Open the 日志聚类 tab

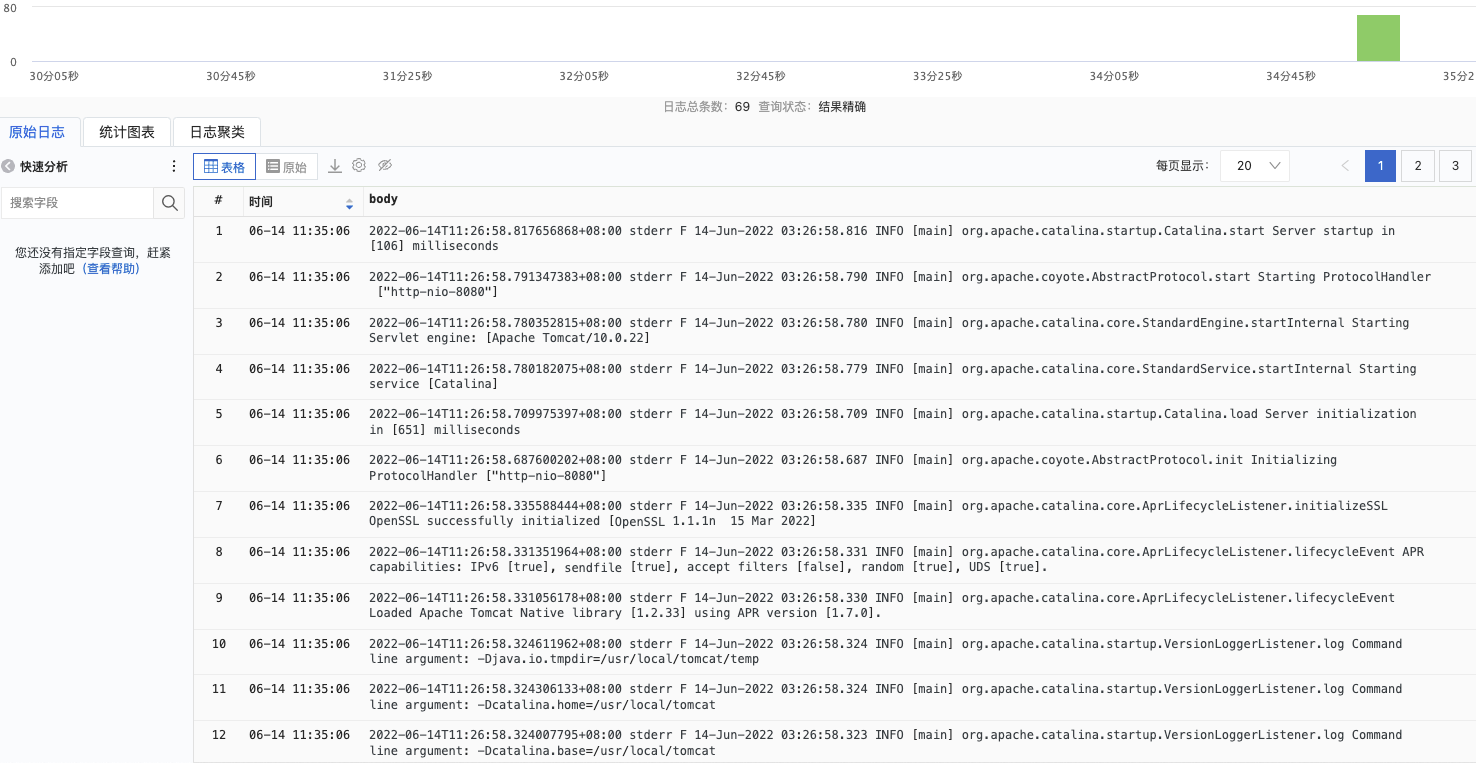(217, 132)
